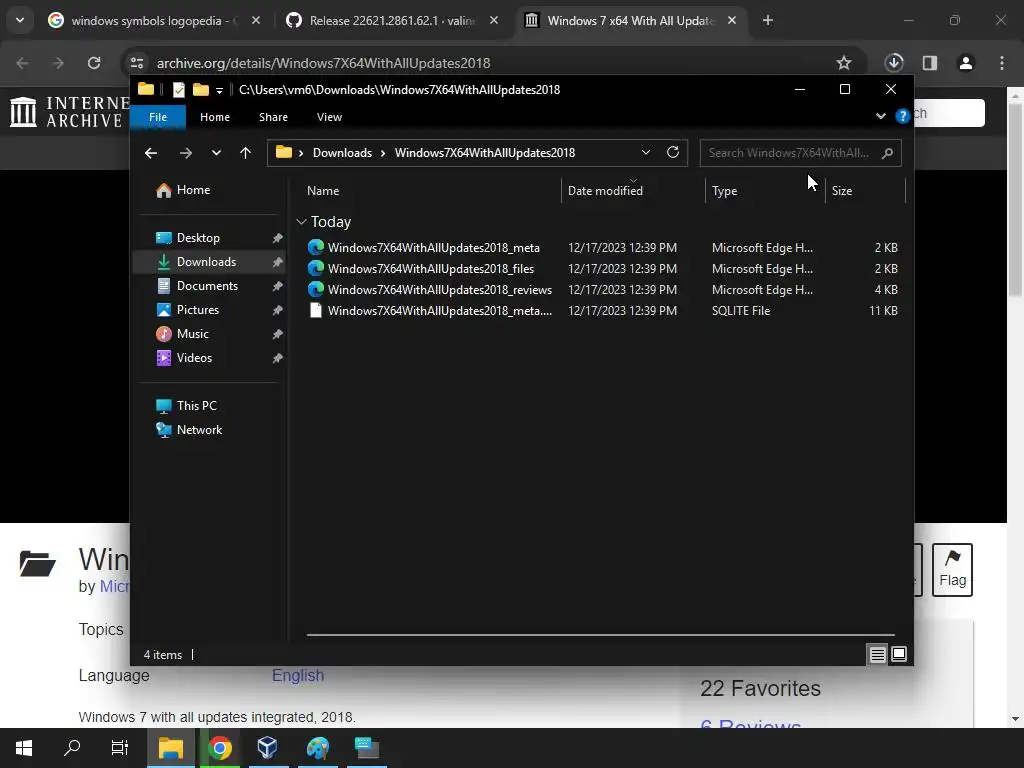Click the magnifier icon in Explorer search box
The width and height of the screenshot is (1024, 768).
click(887, 153)
